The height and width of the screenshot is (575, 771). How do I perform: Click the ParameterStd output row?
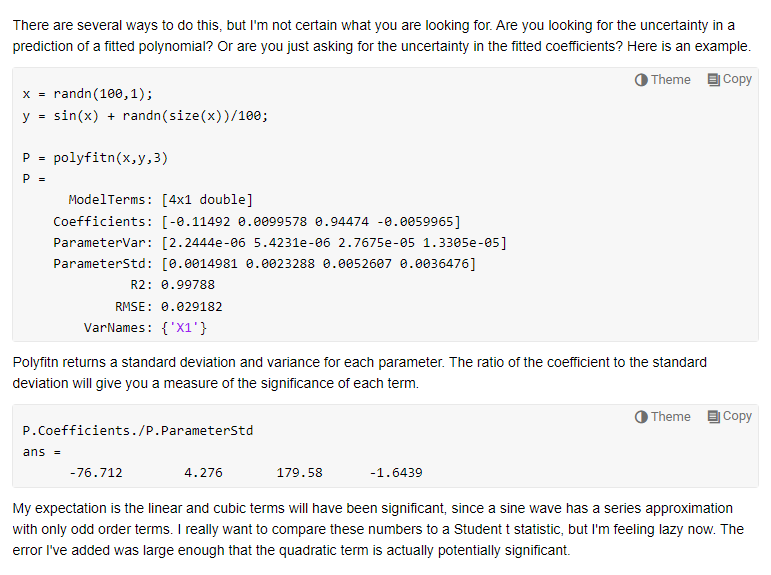[264, 263]
